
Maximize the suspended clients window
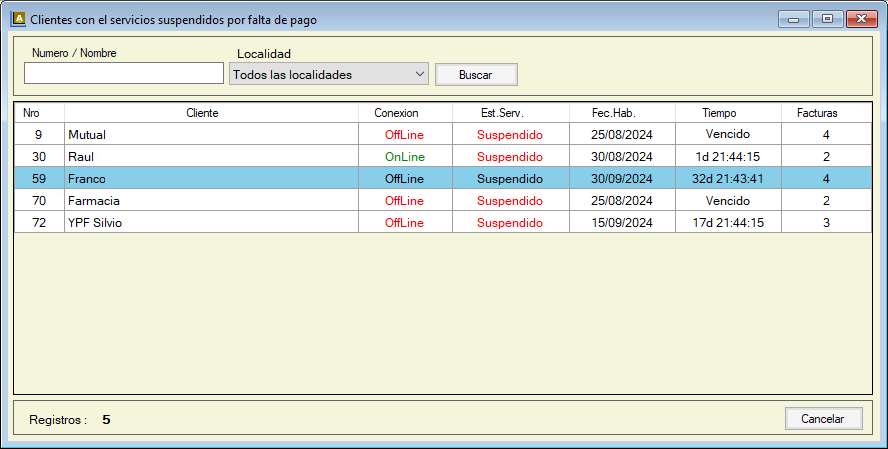(x=827, y=18)
